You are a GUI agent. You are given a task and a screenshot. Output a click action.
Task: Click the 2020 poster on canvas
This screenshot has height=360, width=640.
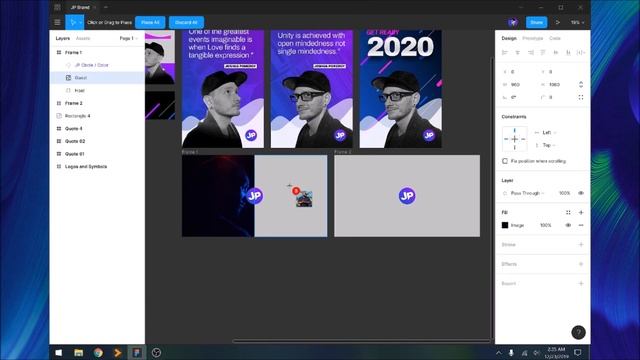[400, 89]
